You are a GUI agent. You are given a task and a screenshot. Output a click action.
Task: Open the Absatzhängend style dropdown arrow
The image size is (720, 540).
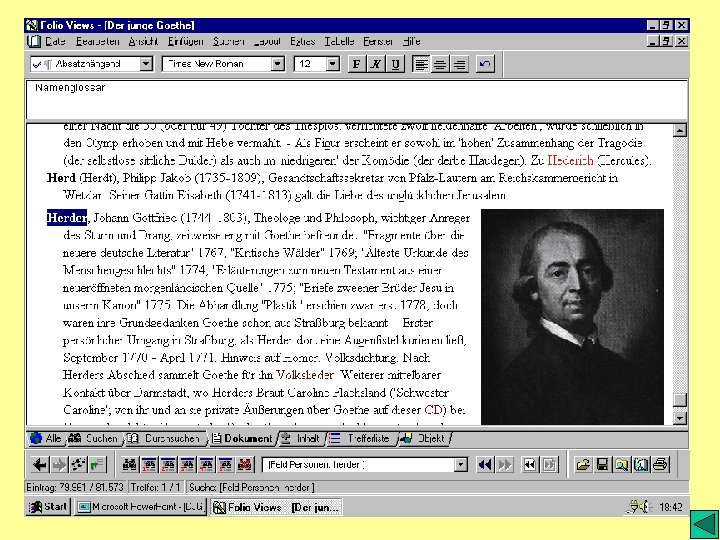tap(146, 64)
